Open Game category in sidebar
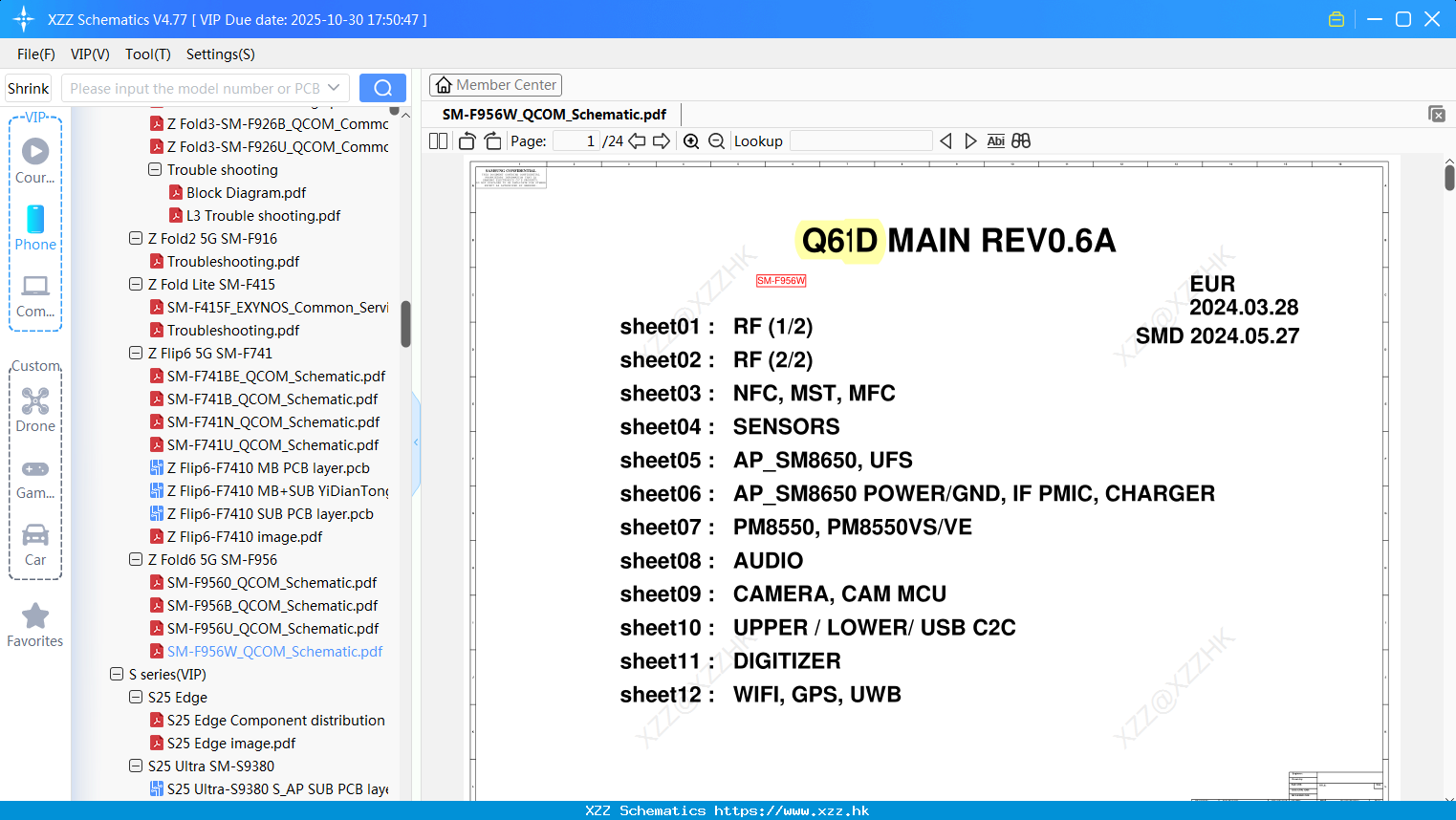 click(x=35, y=478)
